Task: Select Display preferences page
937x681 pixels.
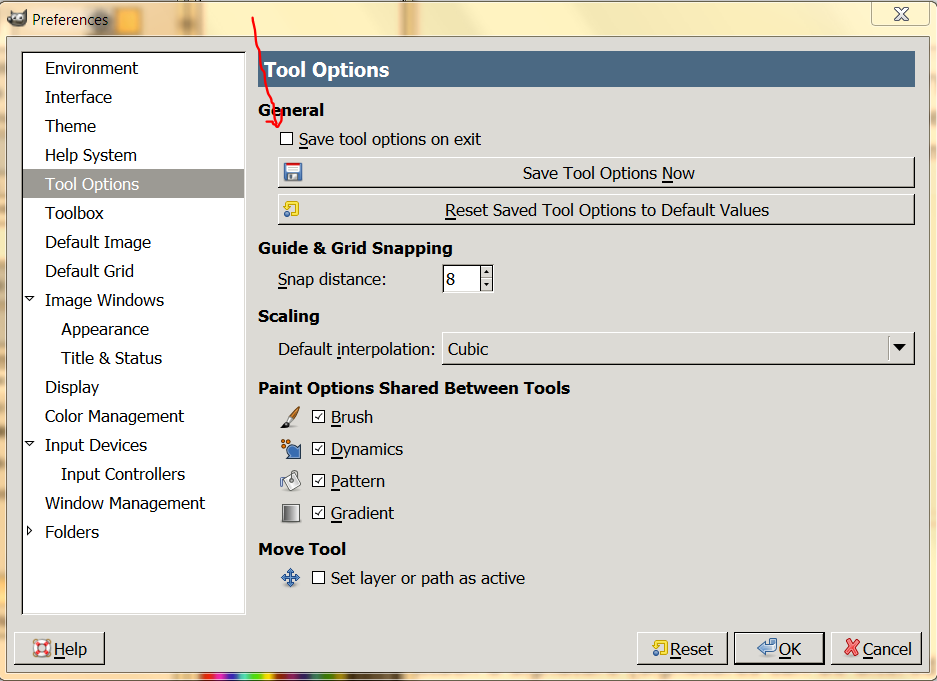Action: (x=72, y=387)
